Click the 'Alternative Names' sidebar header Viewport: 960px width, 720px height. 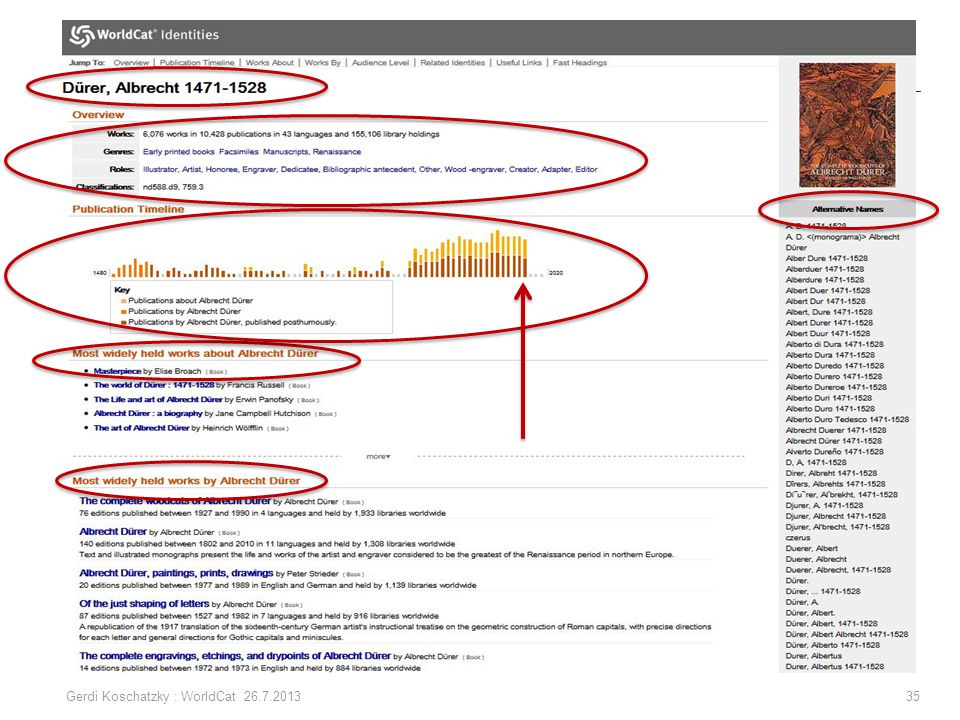click(x=847, y=209)
